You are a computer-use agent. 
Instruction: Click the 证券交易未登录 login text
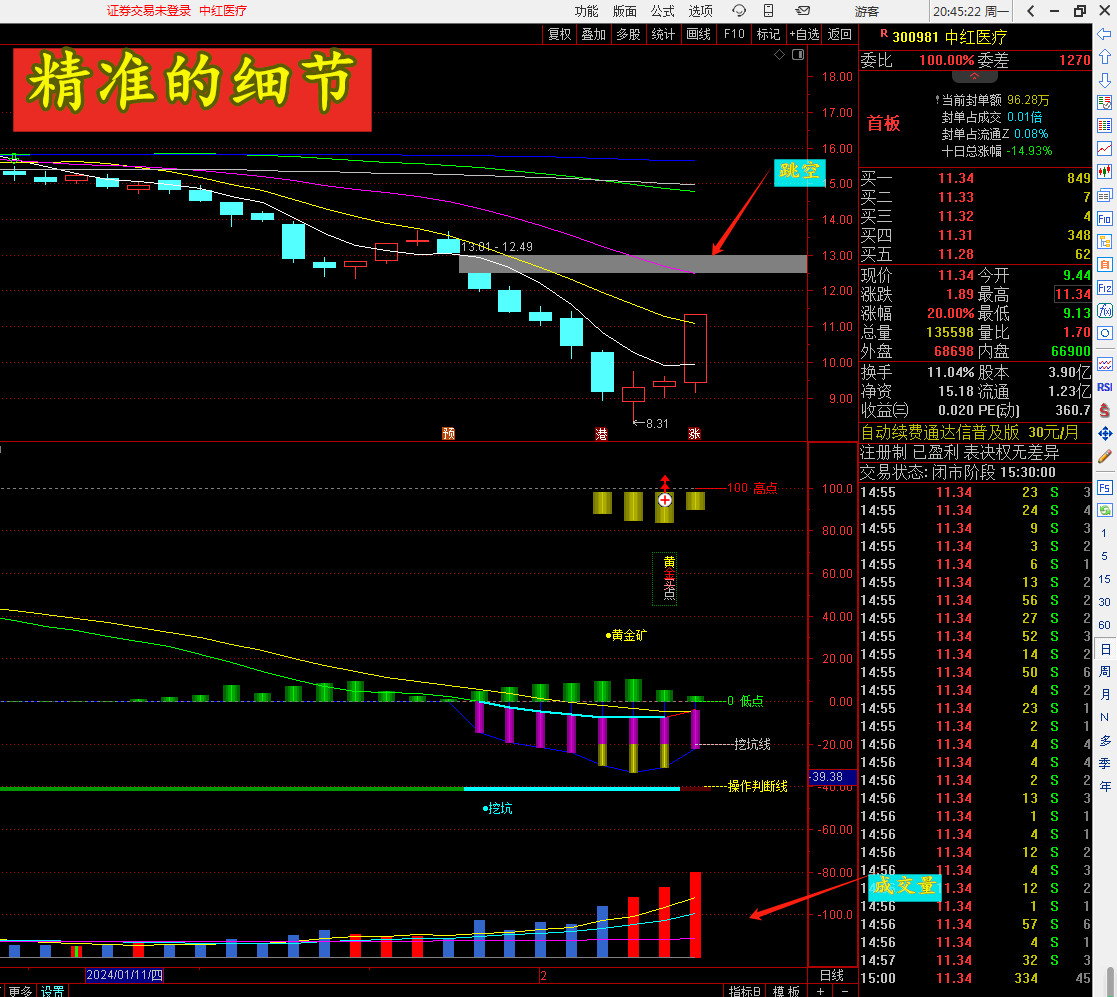[149, 11]
